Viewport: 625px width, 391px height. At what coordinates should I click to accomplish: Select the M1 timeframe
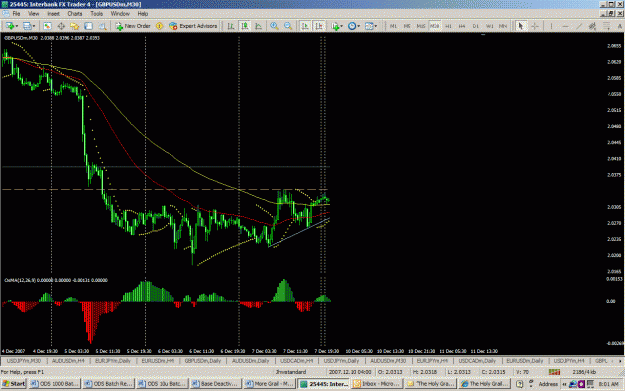tap(393, 26)
